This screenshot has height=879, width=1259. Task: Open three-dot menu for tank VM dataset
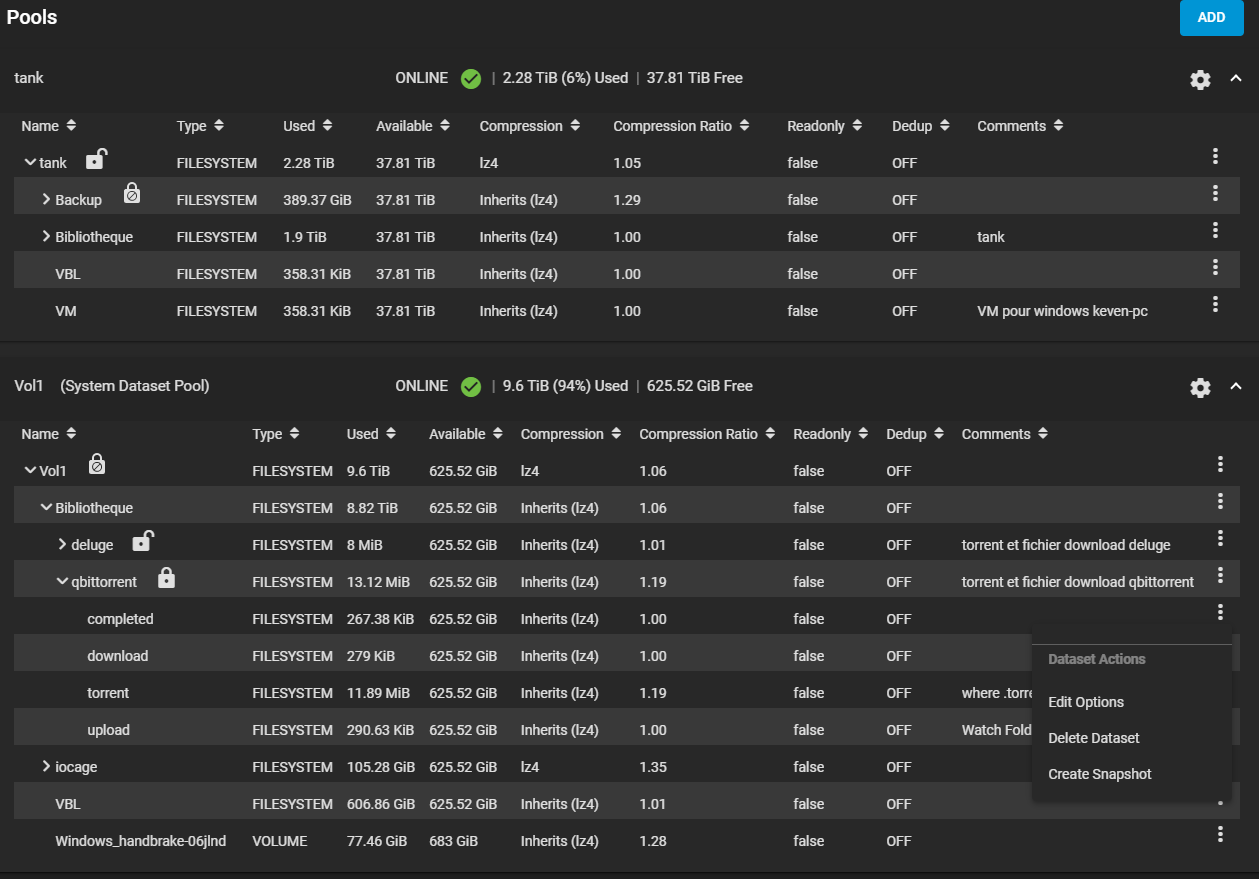[1215, 304]
